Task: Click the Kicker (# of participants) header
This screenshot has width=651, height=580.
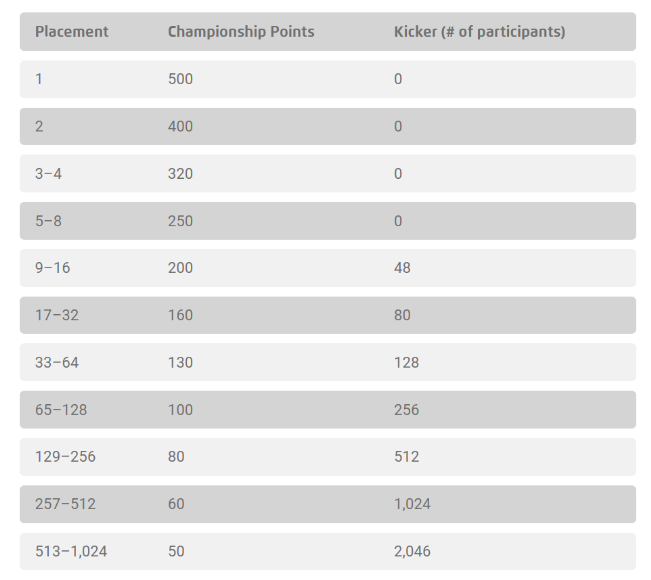Action: (479, 32)
